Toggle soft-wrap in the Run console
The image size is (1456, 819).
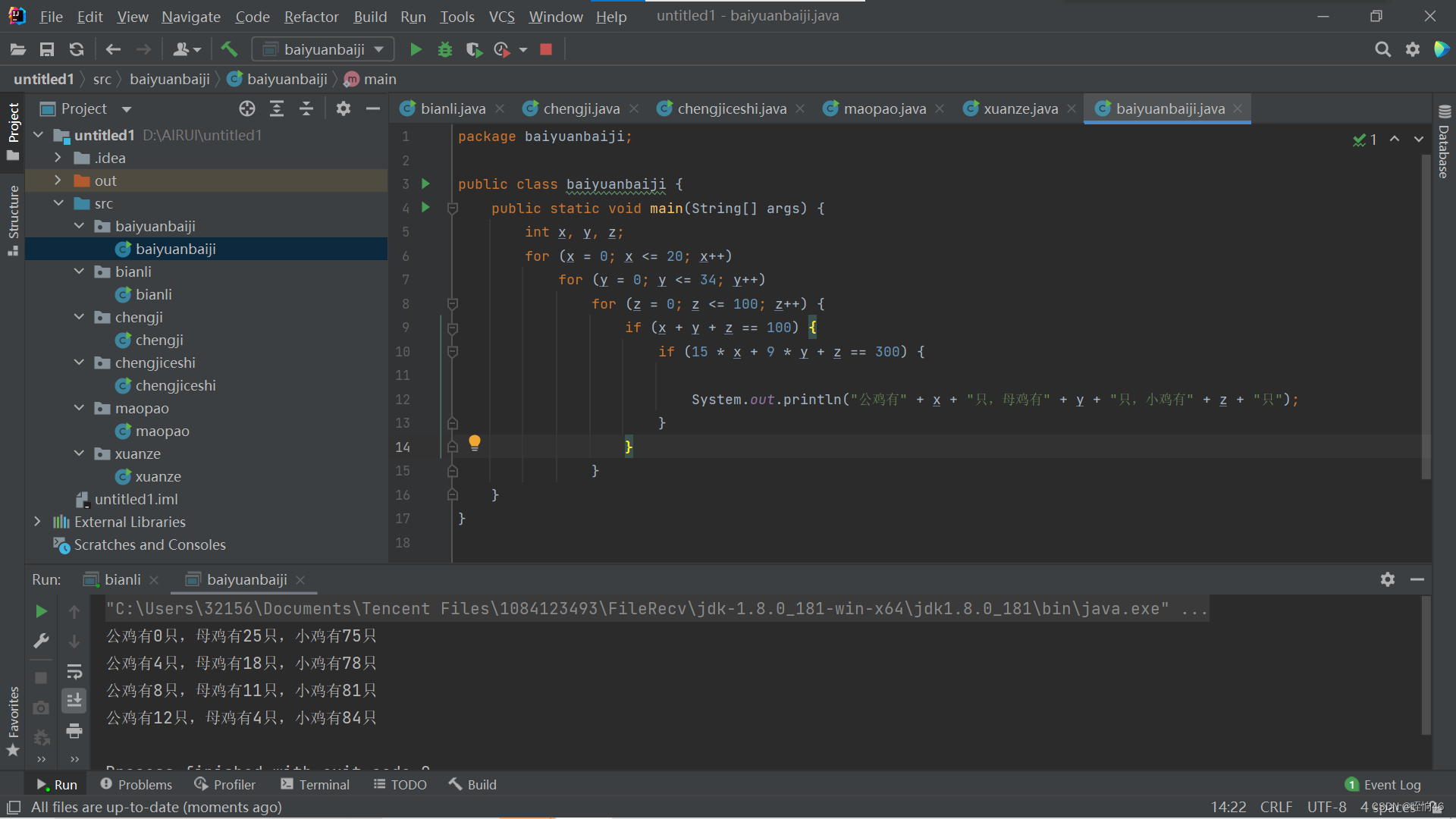74,672
